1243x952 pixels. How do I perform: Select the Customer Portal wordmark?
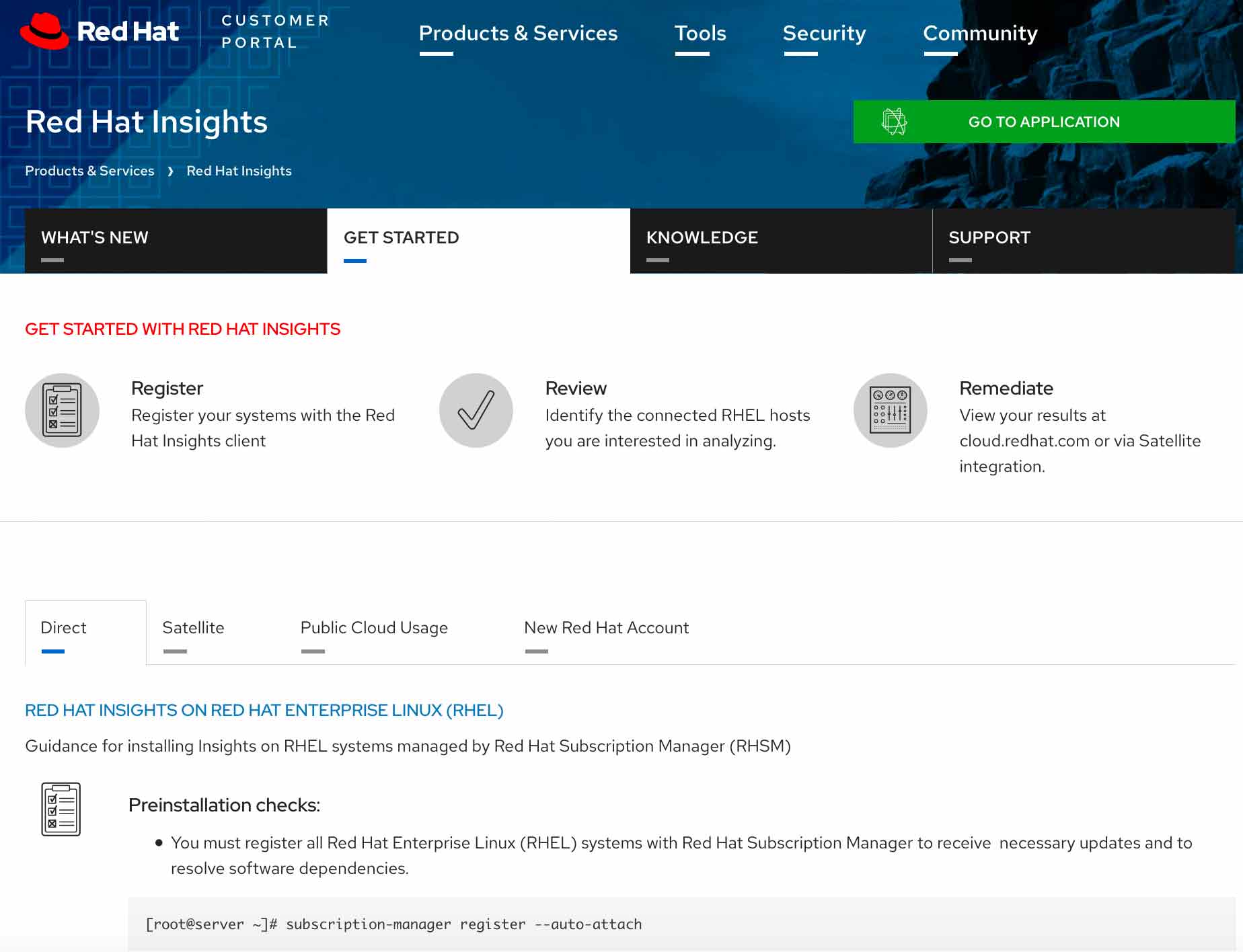[273, 30]
